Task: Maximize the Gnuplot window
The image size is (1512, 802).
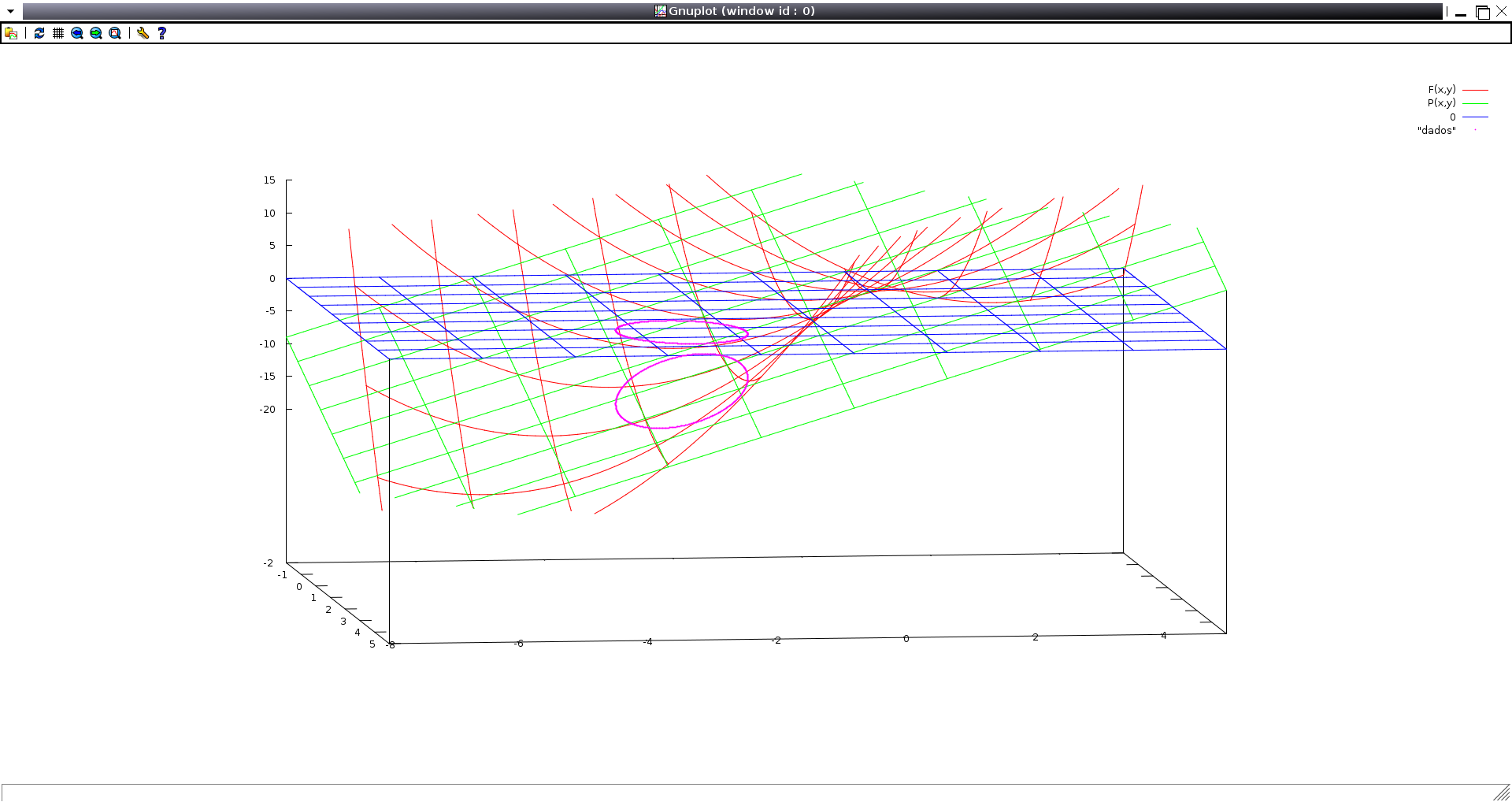Action: click(1482, 12)
